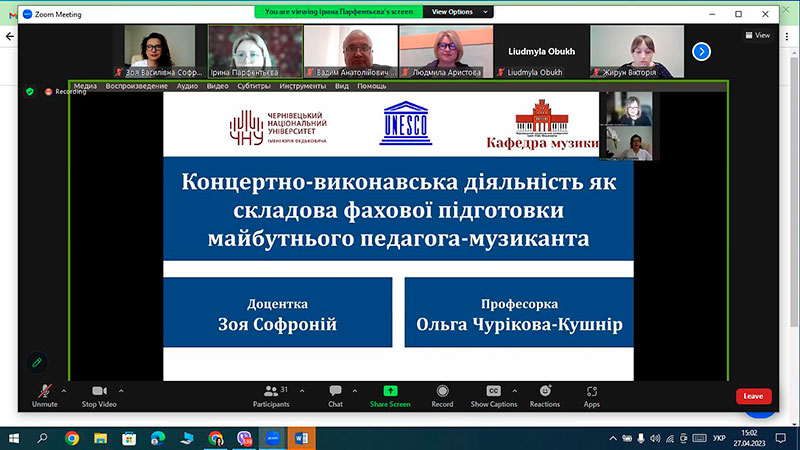Open Microsoft Edge from the taskbar

158,438
